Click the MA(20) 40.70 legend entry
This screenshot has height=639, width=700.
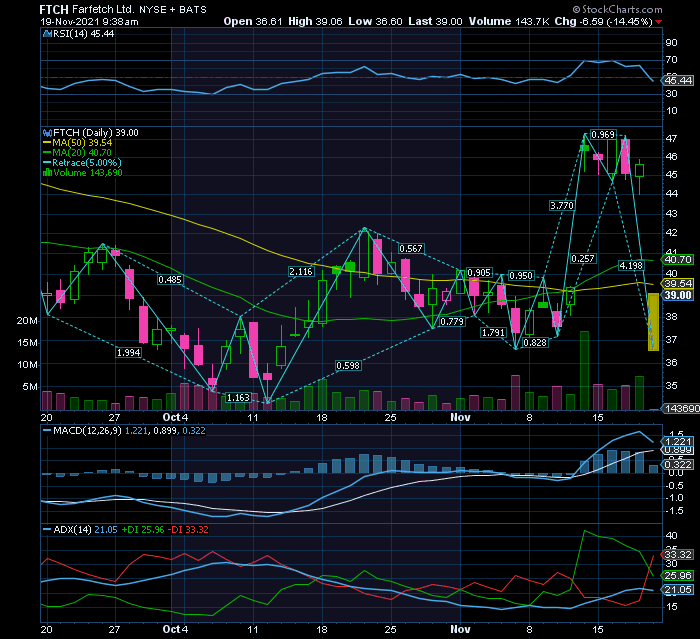tap(82, 153)
